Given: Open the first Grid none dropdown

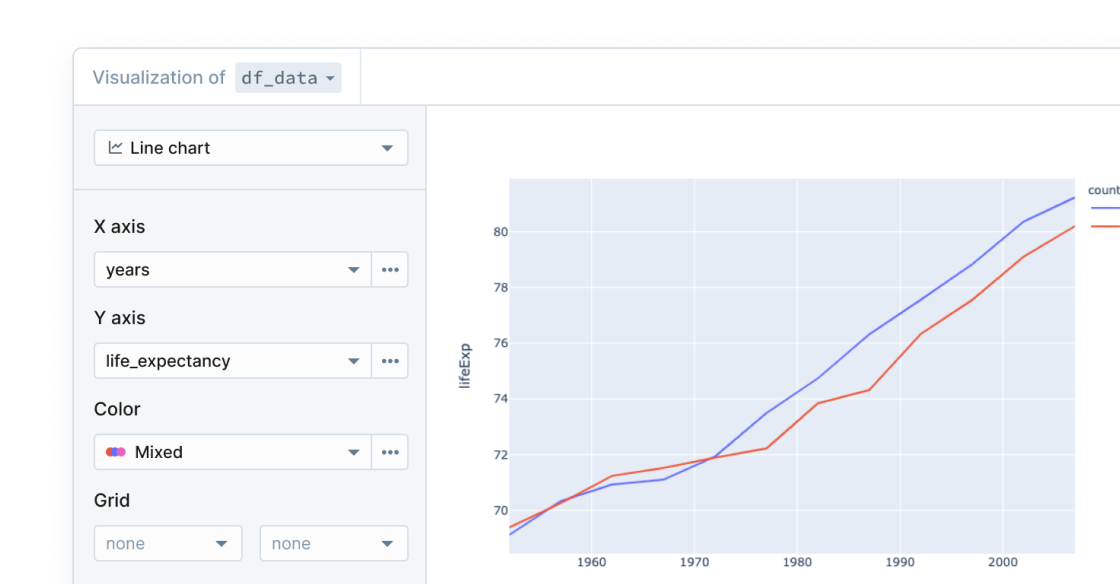Looking at the screenshot, I should (168, 544).
